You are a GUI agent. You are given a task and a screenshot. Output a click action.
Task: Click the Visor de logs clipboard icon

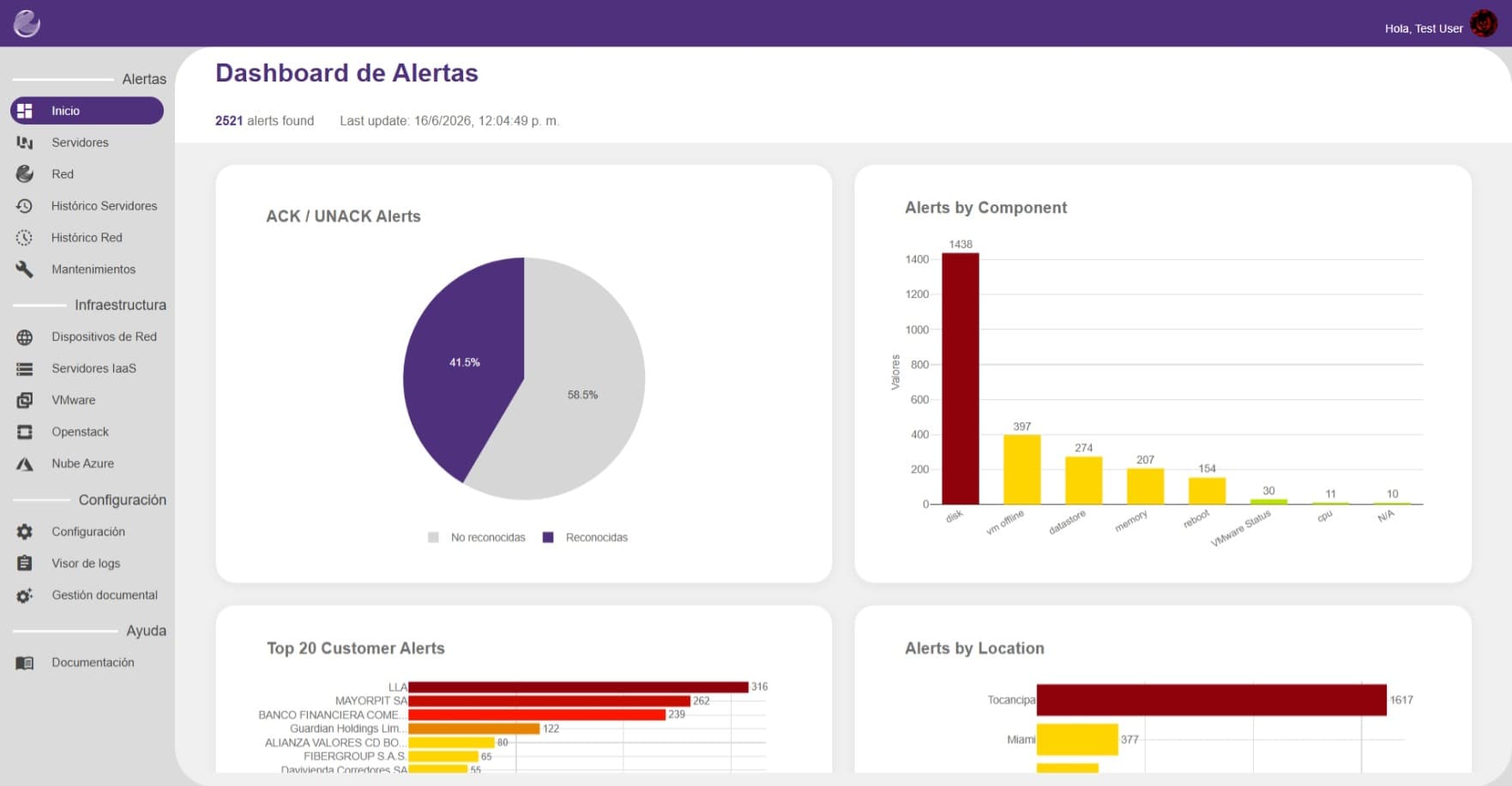25,564
